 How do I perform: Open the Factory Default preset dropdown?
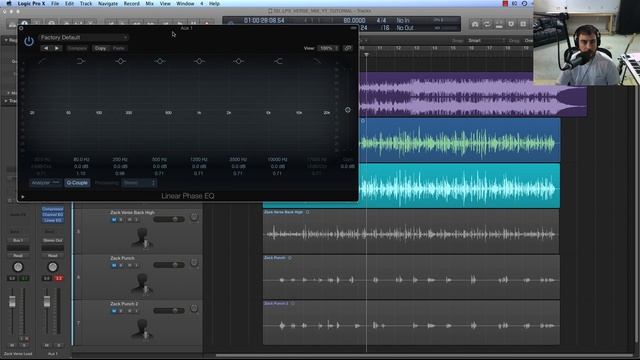(83, 38)
